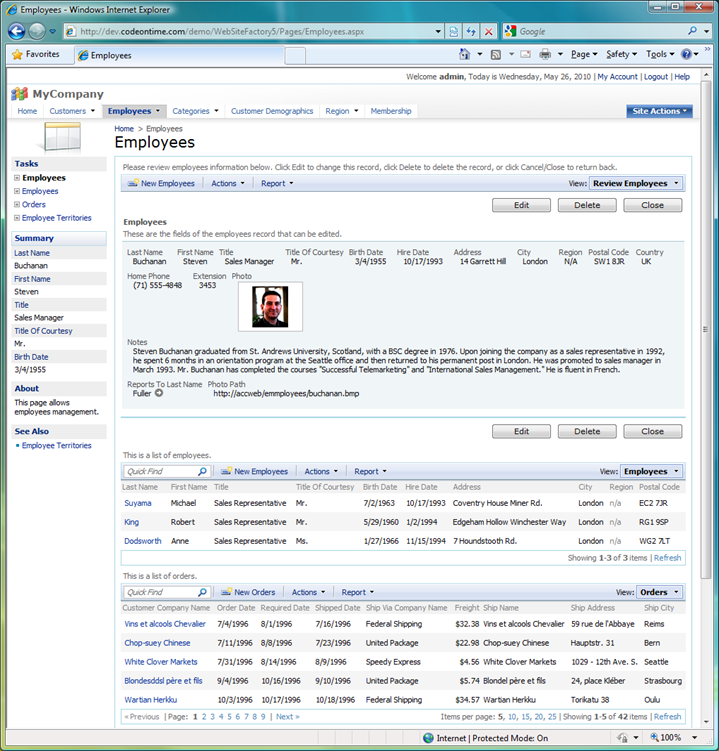Click the browser Back arrow button
719x751 pixels.
point(16,31)
